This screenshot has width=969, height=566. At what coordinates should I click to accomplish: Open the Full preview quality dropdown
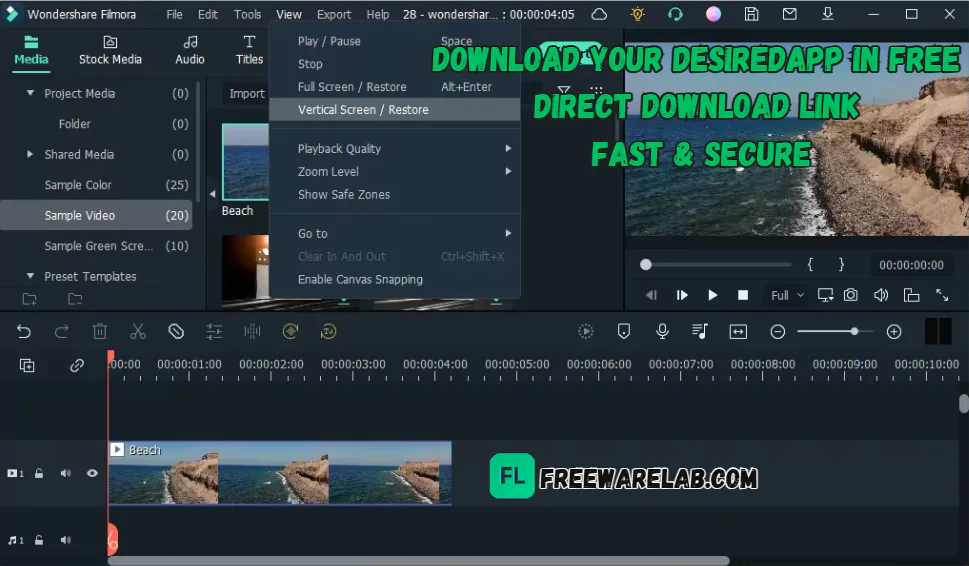click(x=787, y=295)
